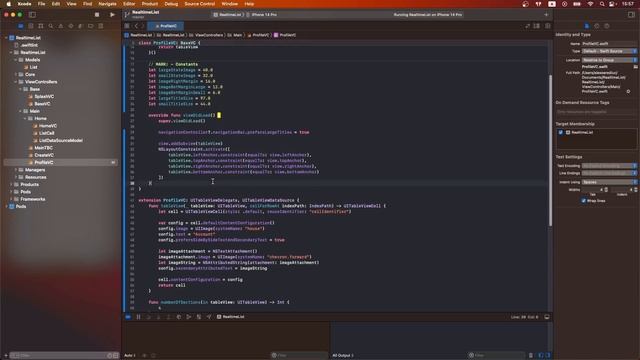Click the editor options lines icon
This screenshot has height=360, width=640.
(x=537, y=26)
